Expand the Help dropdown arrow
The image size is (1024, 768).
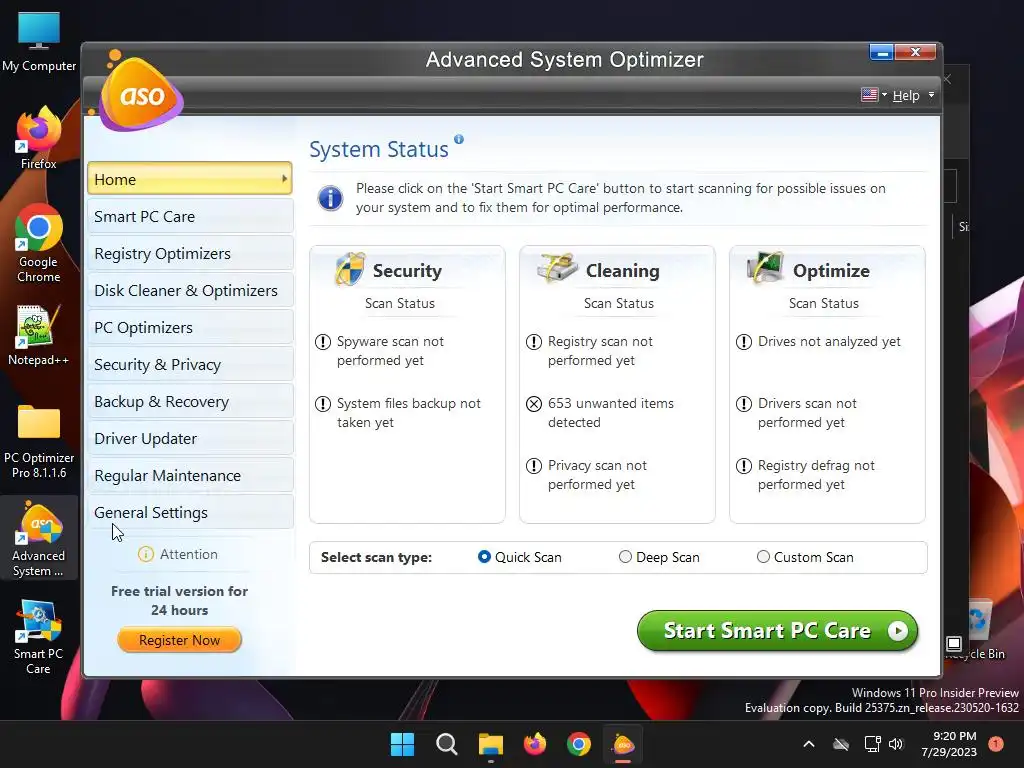(931, 95)
